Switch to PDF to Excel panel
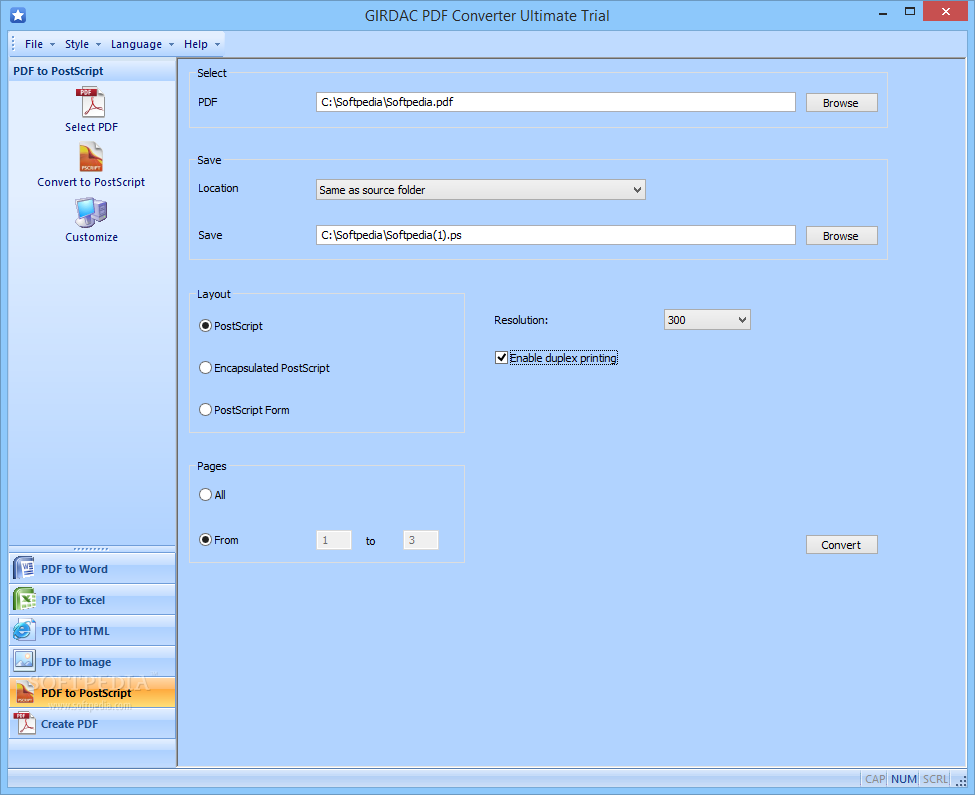Screen dimensions: 975x795 coord(92,599)
